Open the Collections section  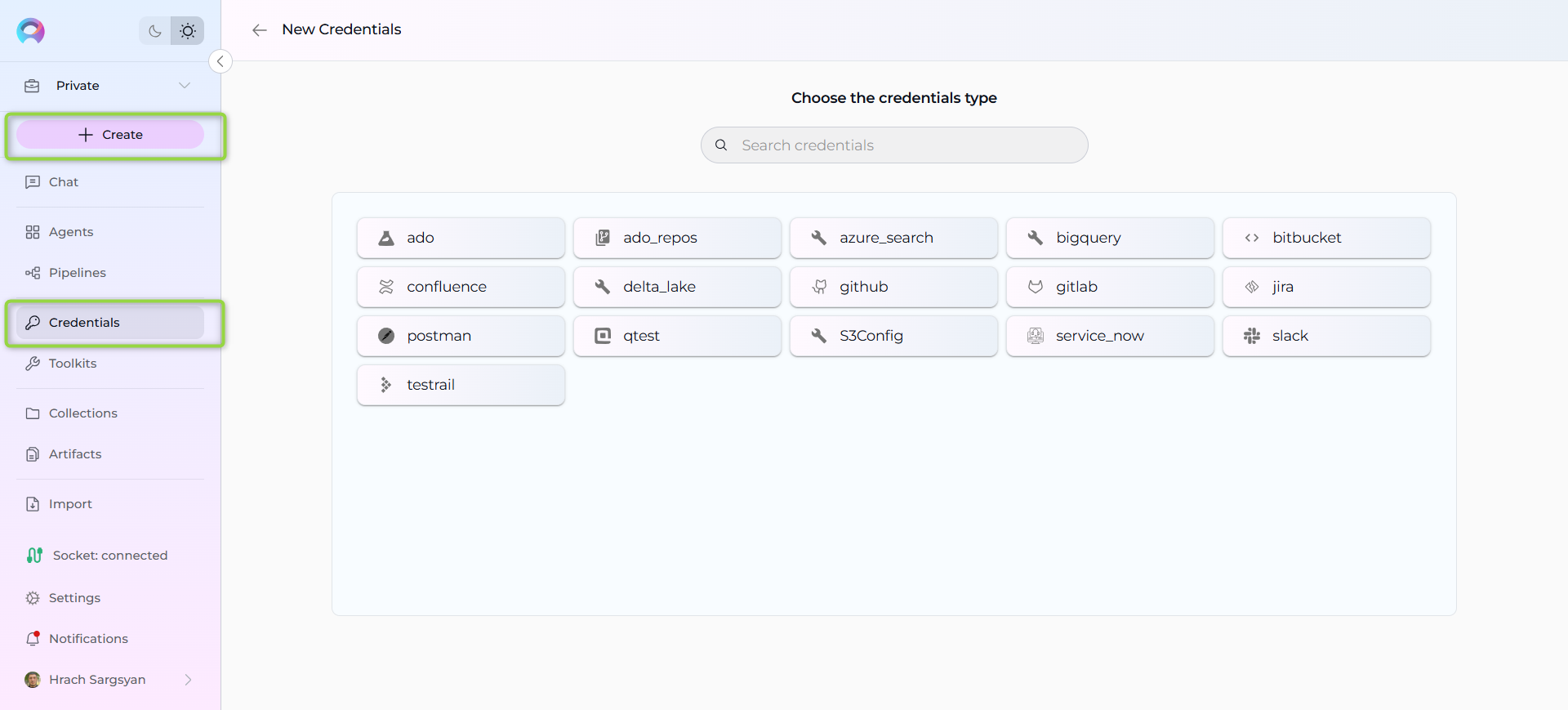tap(110, 413)
